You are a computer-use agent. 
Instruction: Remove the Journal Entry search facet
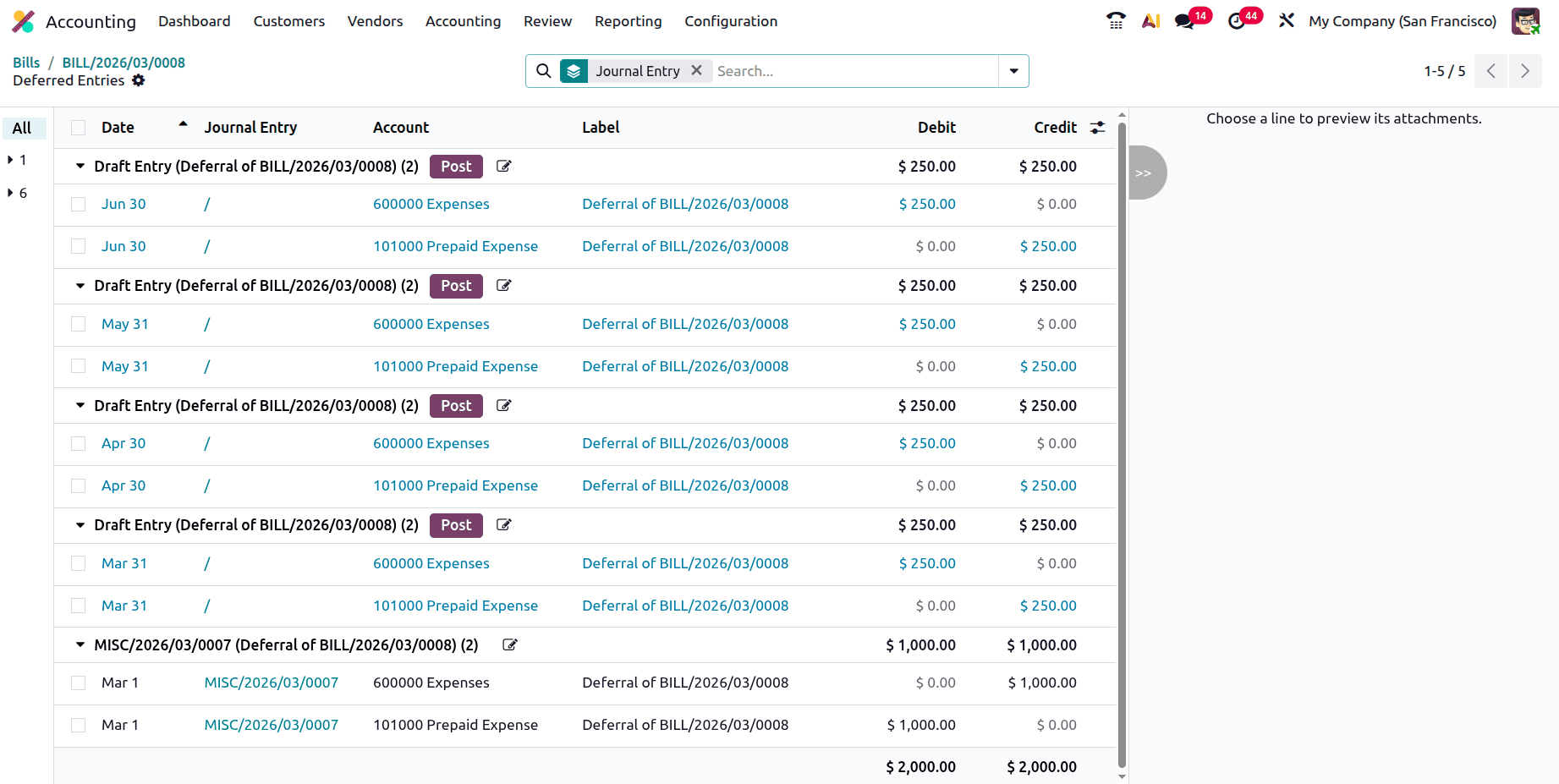pos(696,70)
